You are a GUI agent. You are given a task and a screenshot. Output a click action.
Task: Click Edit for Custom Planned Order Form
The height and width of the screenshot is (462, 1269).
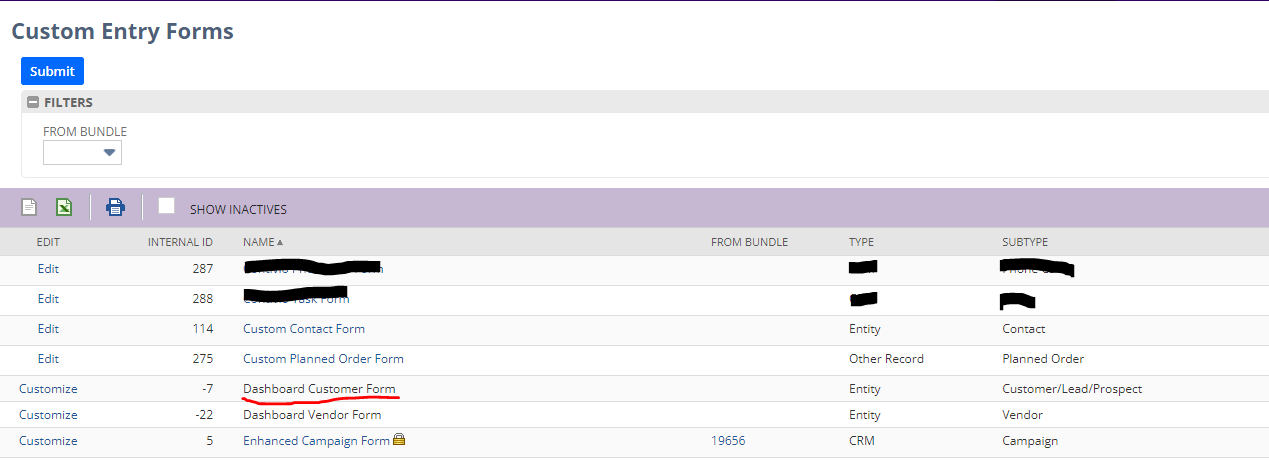(48, 359)
